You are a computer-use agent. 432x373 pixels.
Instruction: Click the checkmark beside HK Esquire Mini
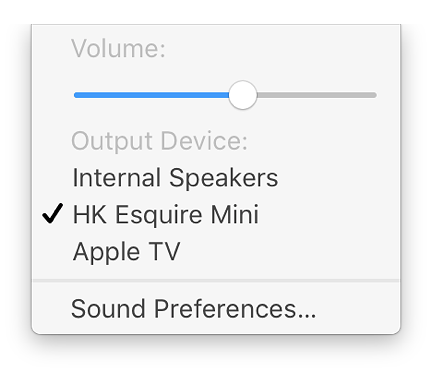click(53, 213)
